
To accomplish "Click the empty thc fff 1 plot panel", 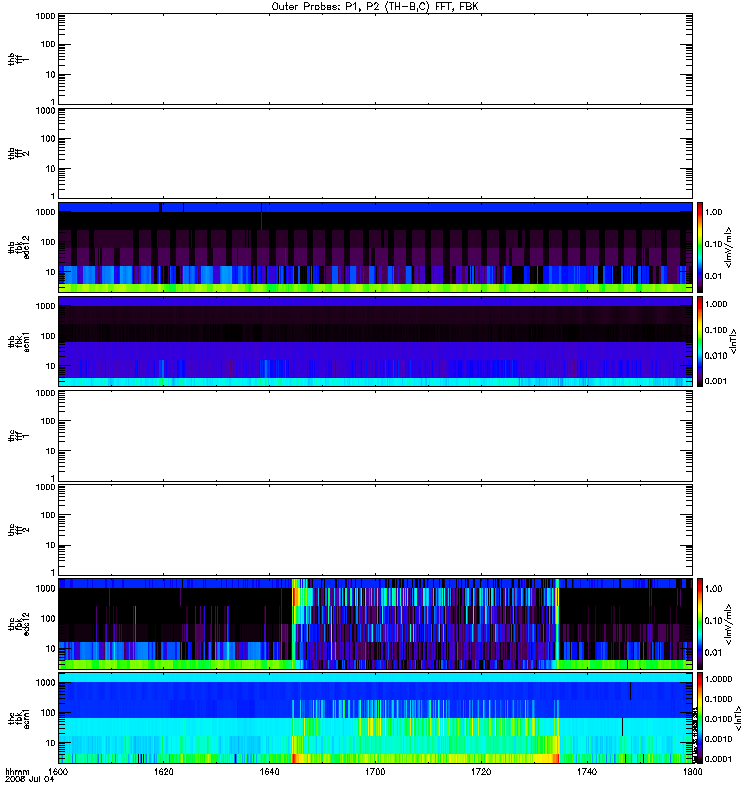I will pos(375,436).
